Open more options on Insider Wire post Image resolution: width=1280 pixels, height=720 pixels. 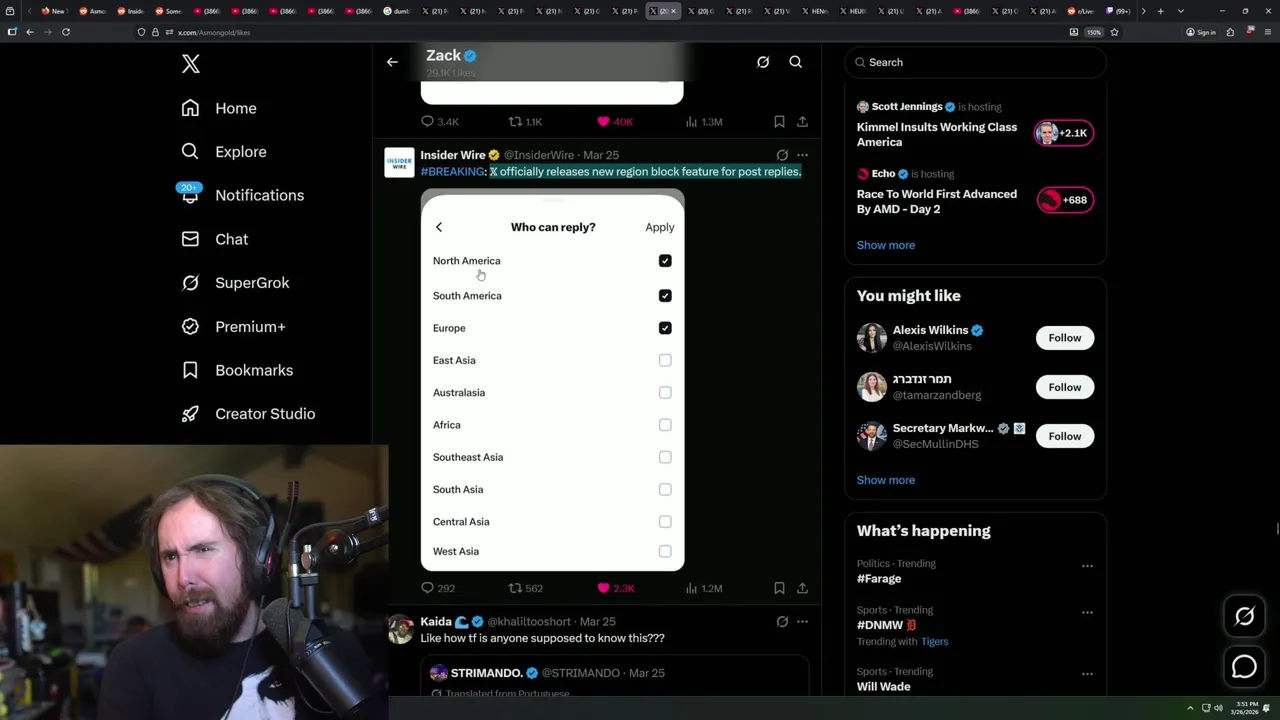(x=802, y=155)
